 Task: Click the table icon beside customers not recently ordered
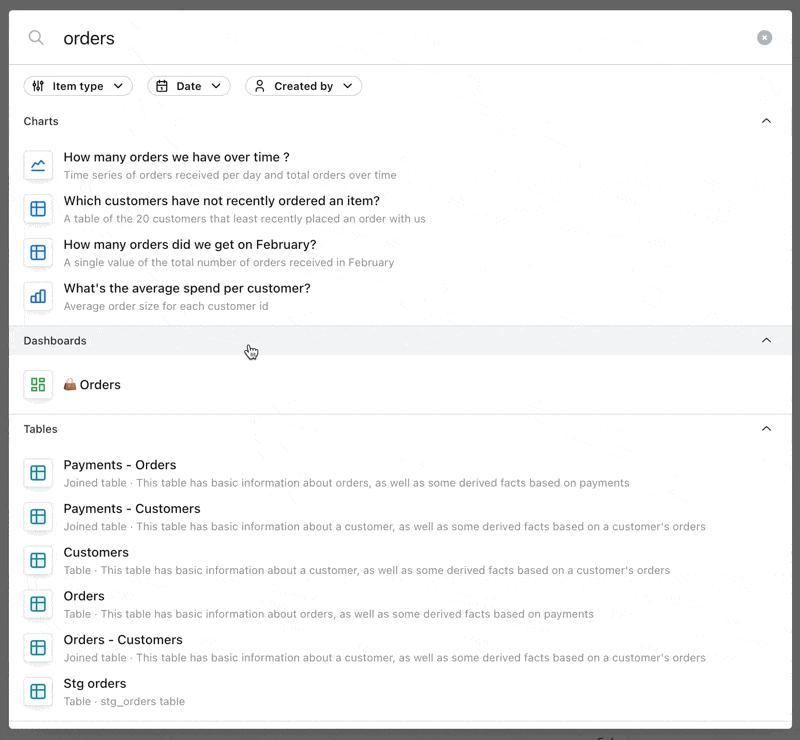[x=38, y=209]
